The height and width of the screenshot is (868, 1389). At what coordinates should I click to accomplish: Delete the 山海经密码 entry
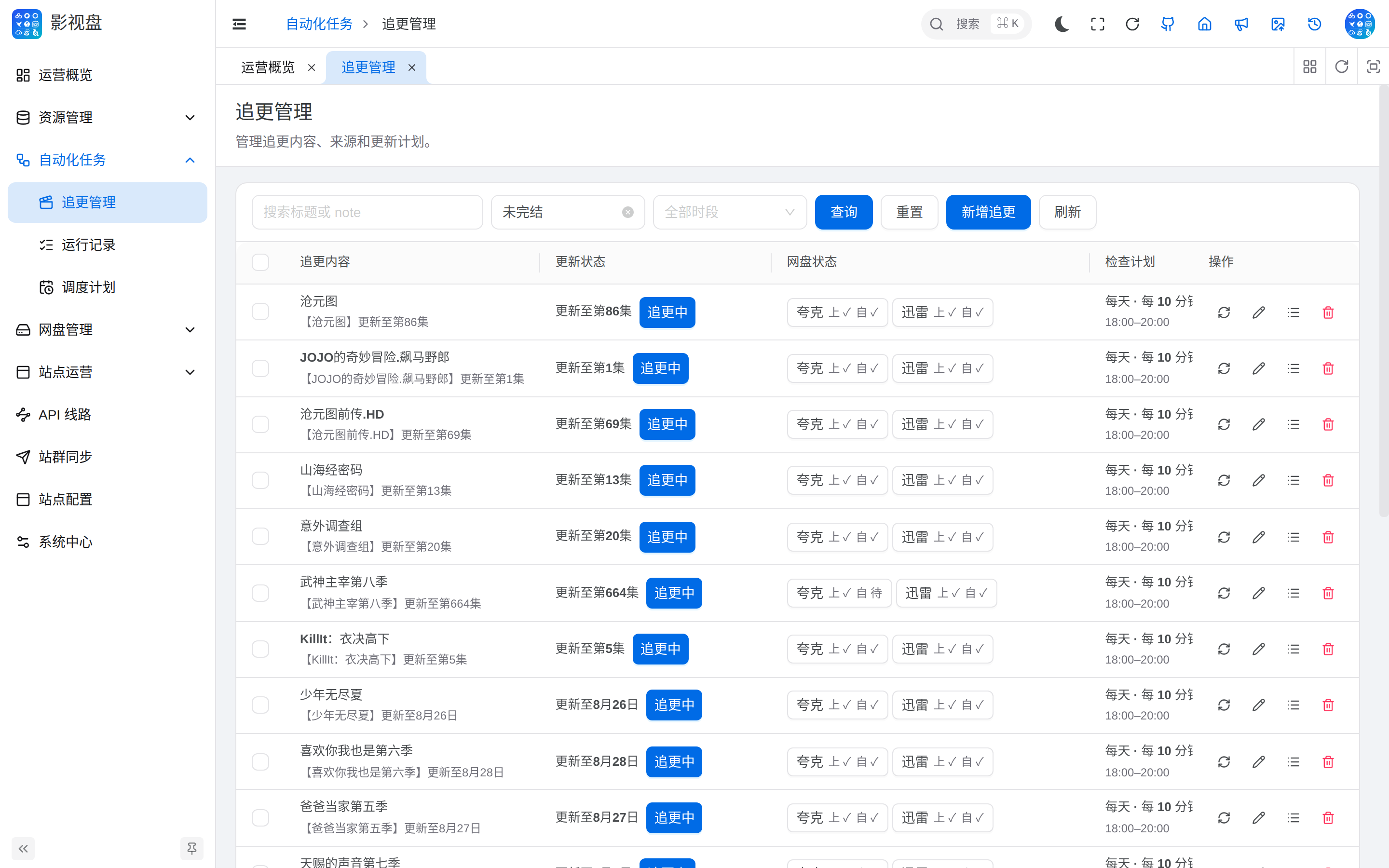tap(1328, 480)
